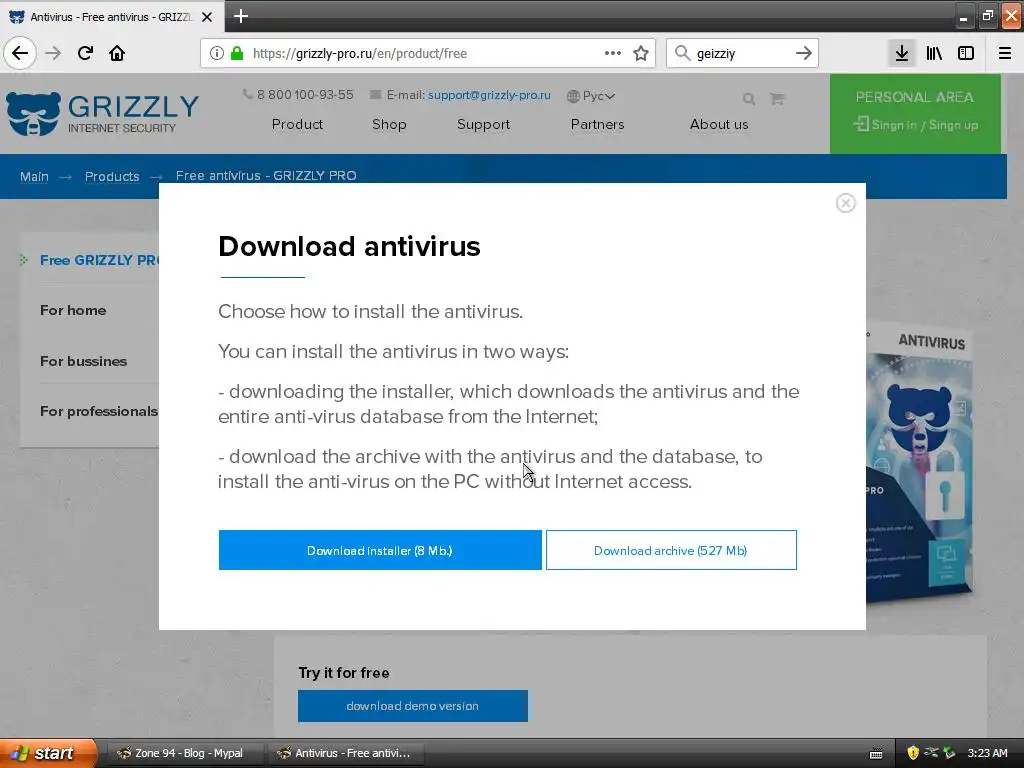Open the Partners menu
Viewport: 1024px width, 768px height.
[x=598, y=124]
